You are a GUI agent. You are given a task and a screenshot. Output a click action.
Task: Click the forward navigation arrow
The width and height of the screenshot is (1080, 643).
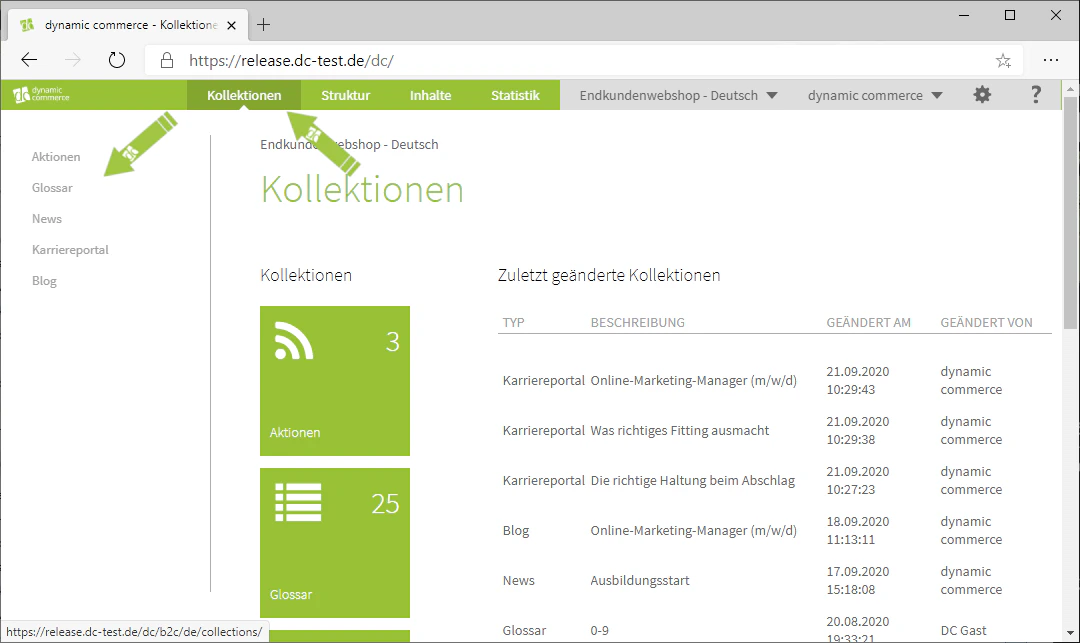coord(72,60)
